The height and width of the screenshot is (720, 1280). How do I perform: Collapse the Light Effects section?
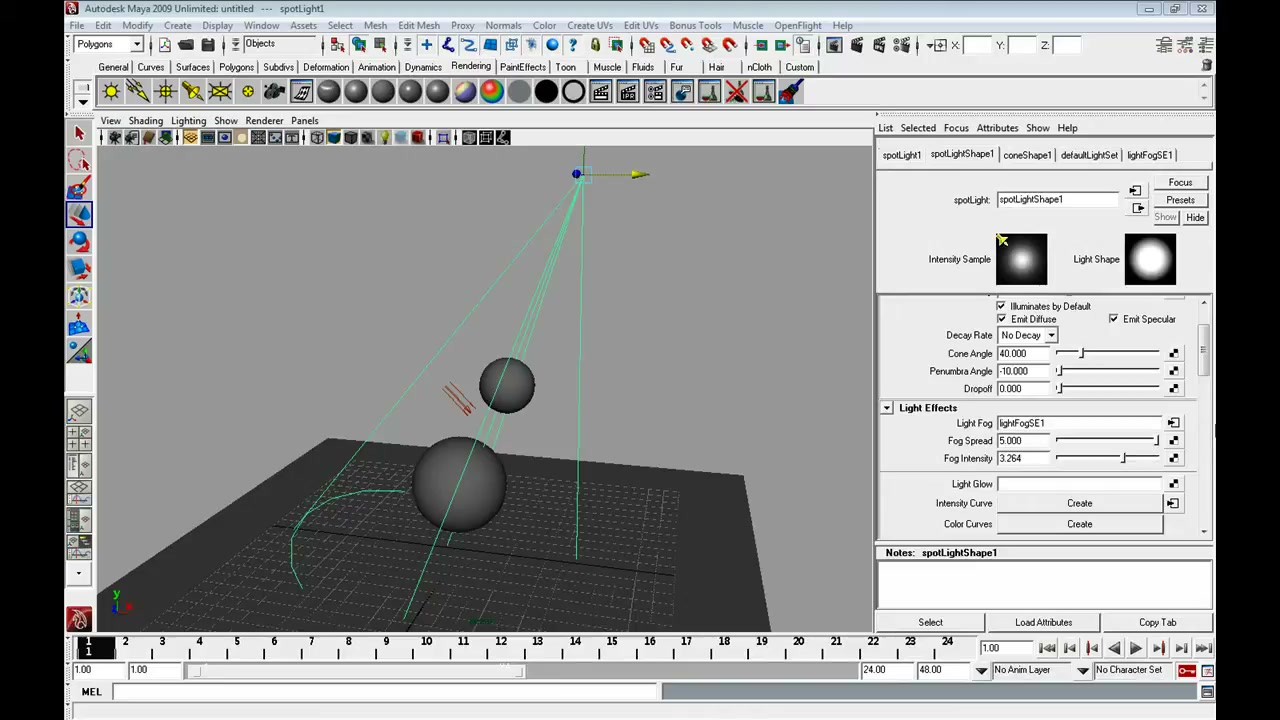point(887,408)
